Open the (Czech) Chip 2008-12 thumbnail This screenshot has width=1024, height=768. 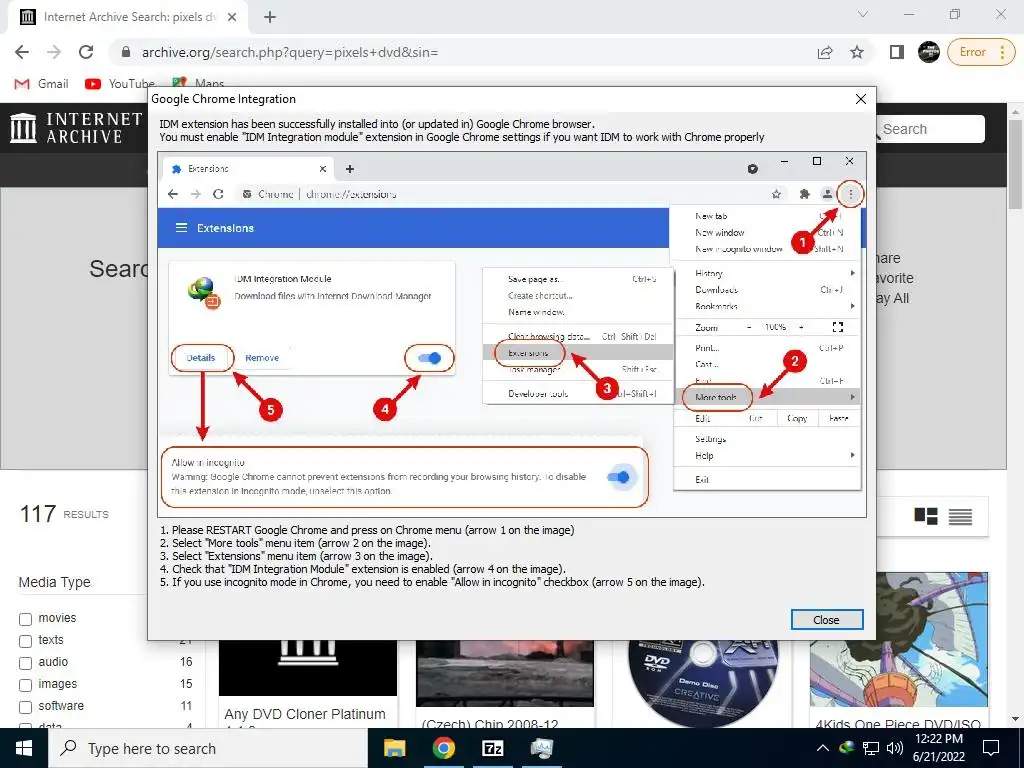click(505, 673)
